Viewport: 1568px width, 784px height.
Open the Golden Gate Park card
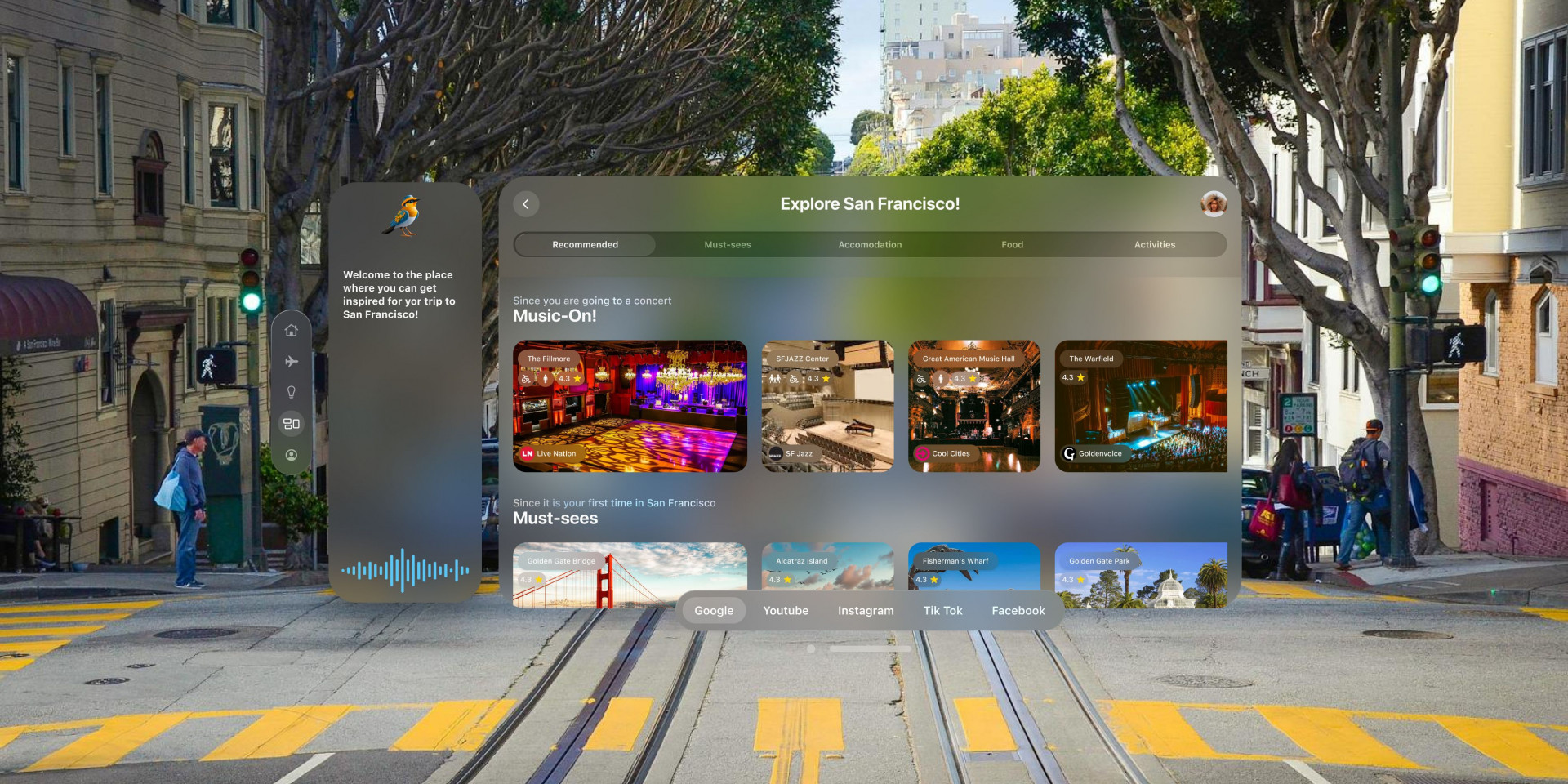click(x=1141, y=575)
